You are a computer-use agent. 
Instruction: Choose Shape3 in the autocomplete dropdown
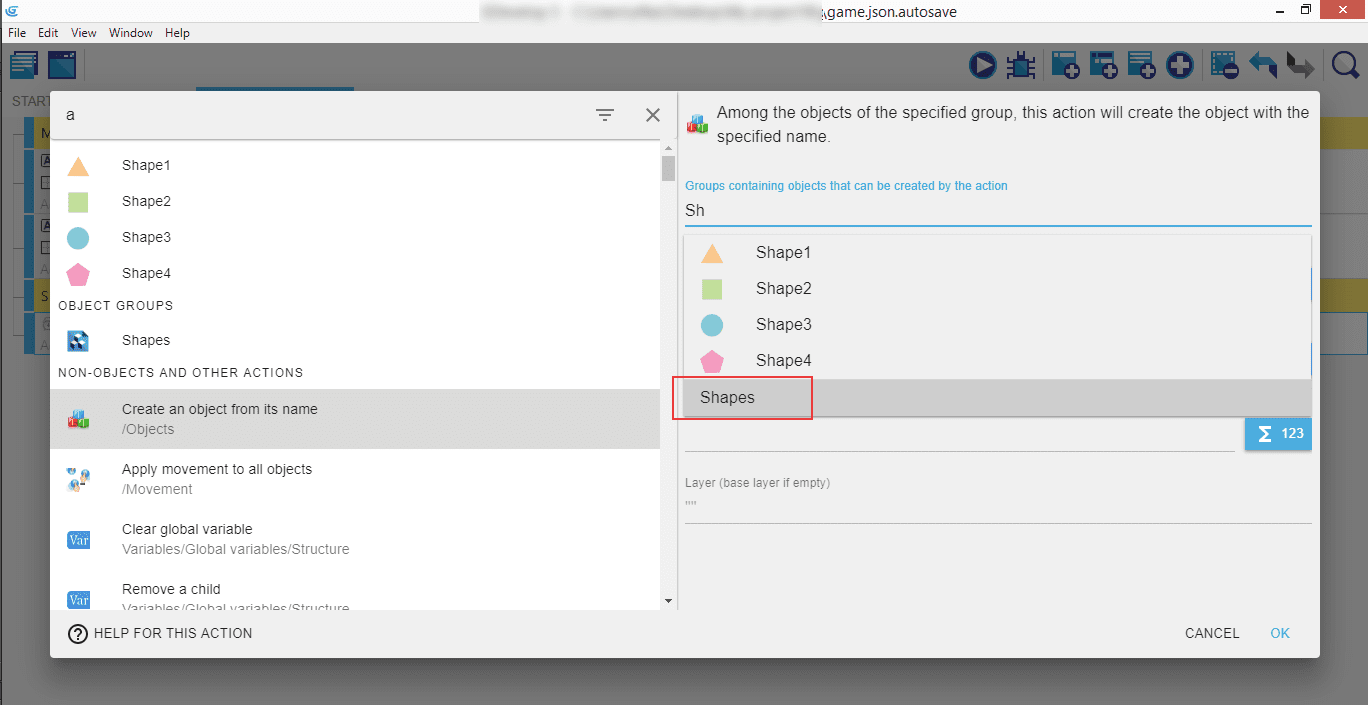[x=783, y=325]
